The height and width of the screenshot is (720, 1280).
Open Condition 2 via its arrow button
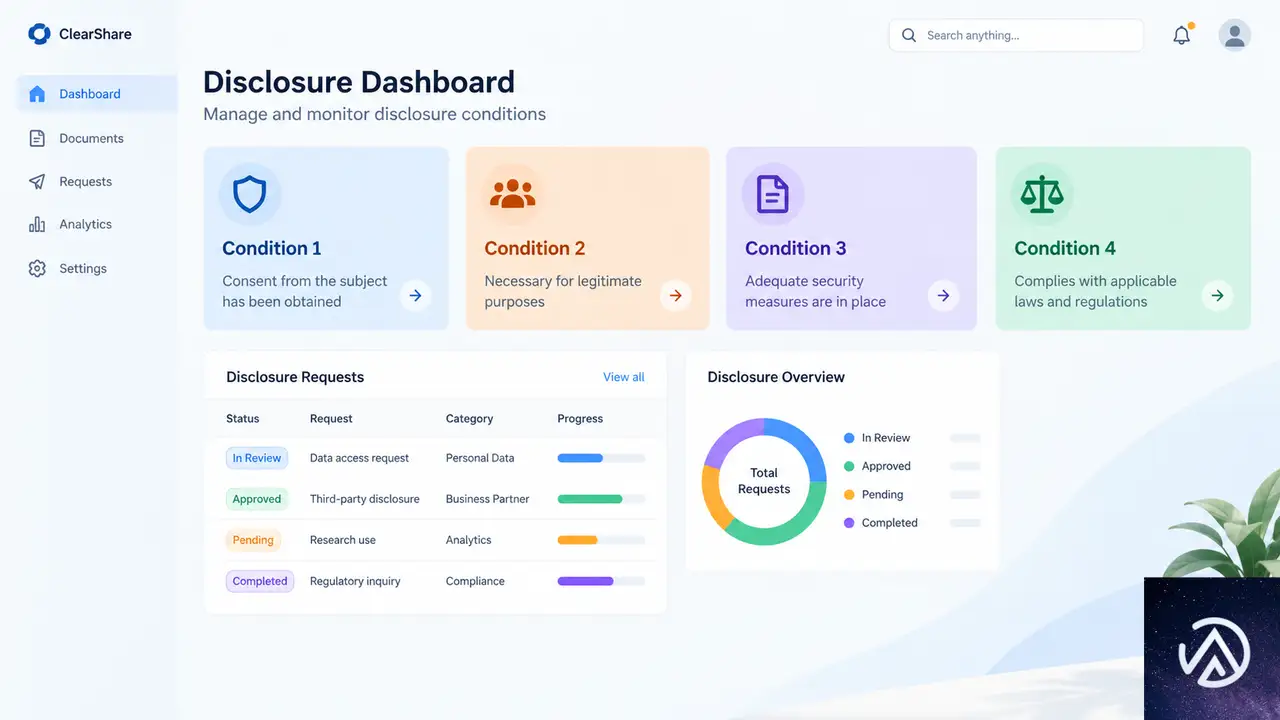click(x=676, y=296)
